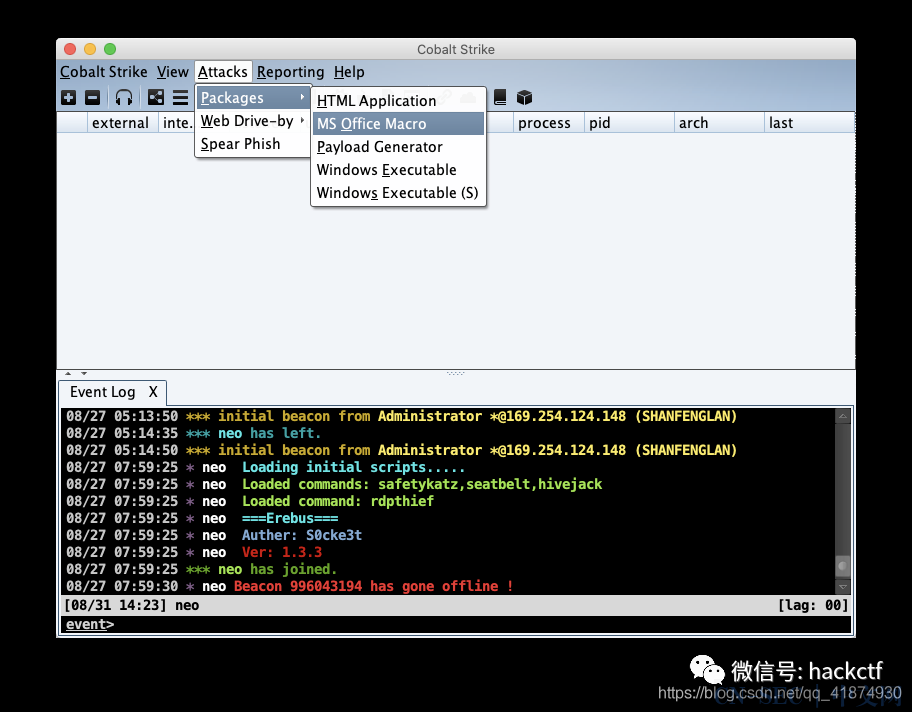Close the Attacks menu from the menu bar
Image resolution: width=912 pixels, height=712 pixels.
[x=223, y=72]
